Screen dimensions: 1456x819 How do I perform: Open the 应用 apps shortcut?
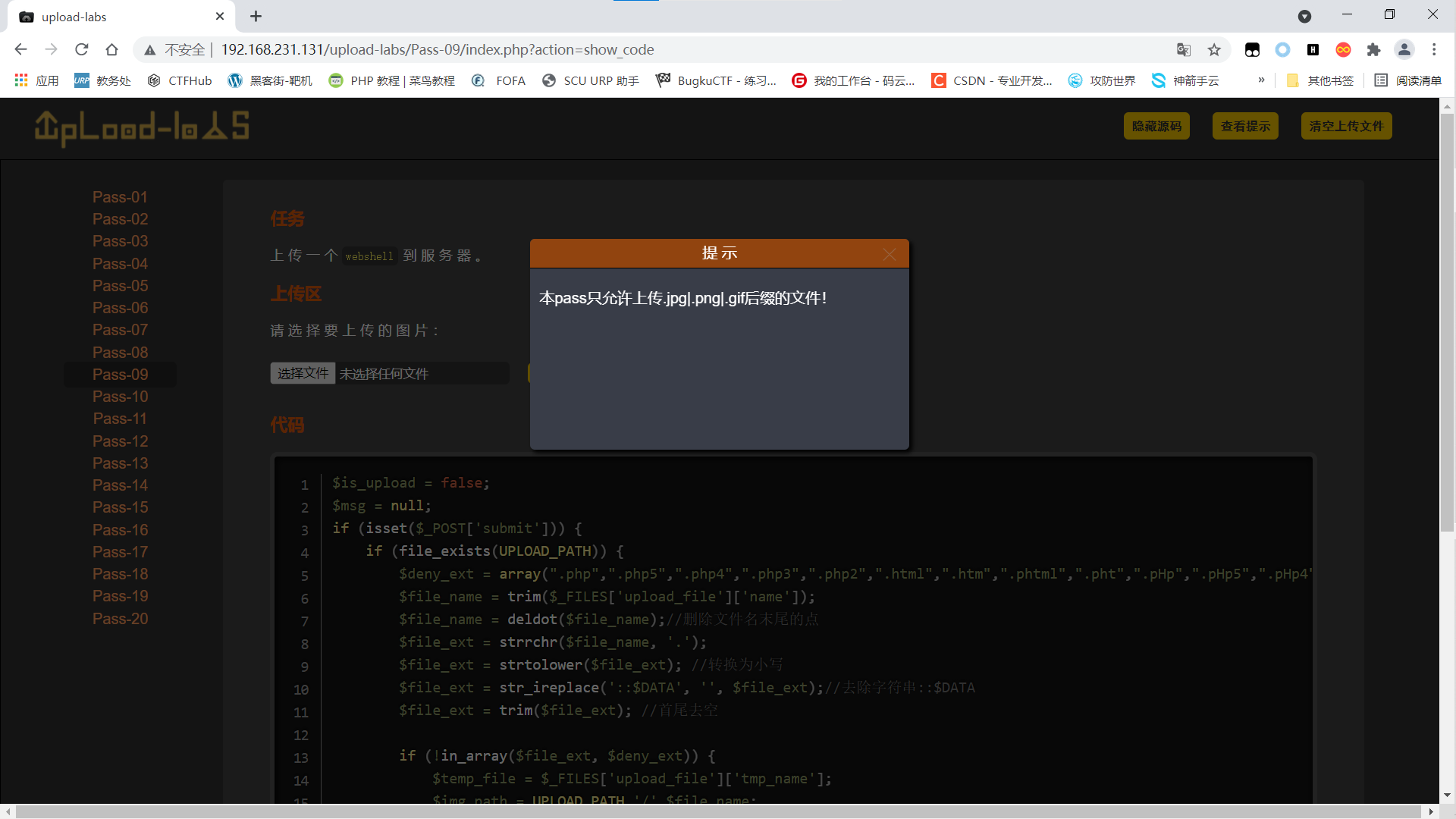click(x=36, y=80)
